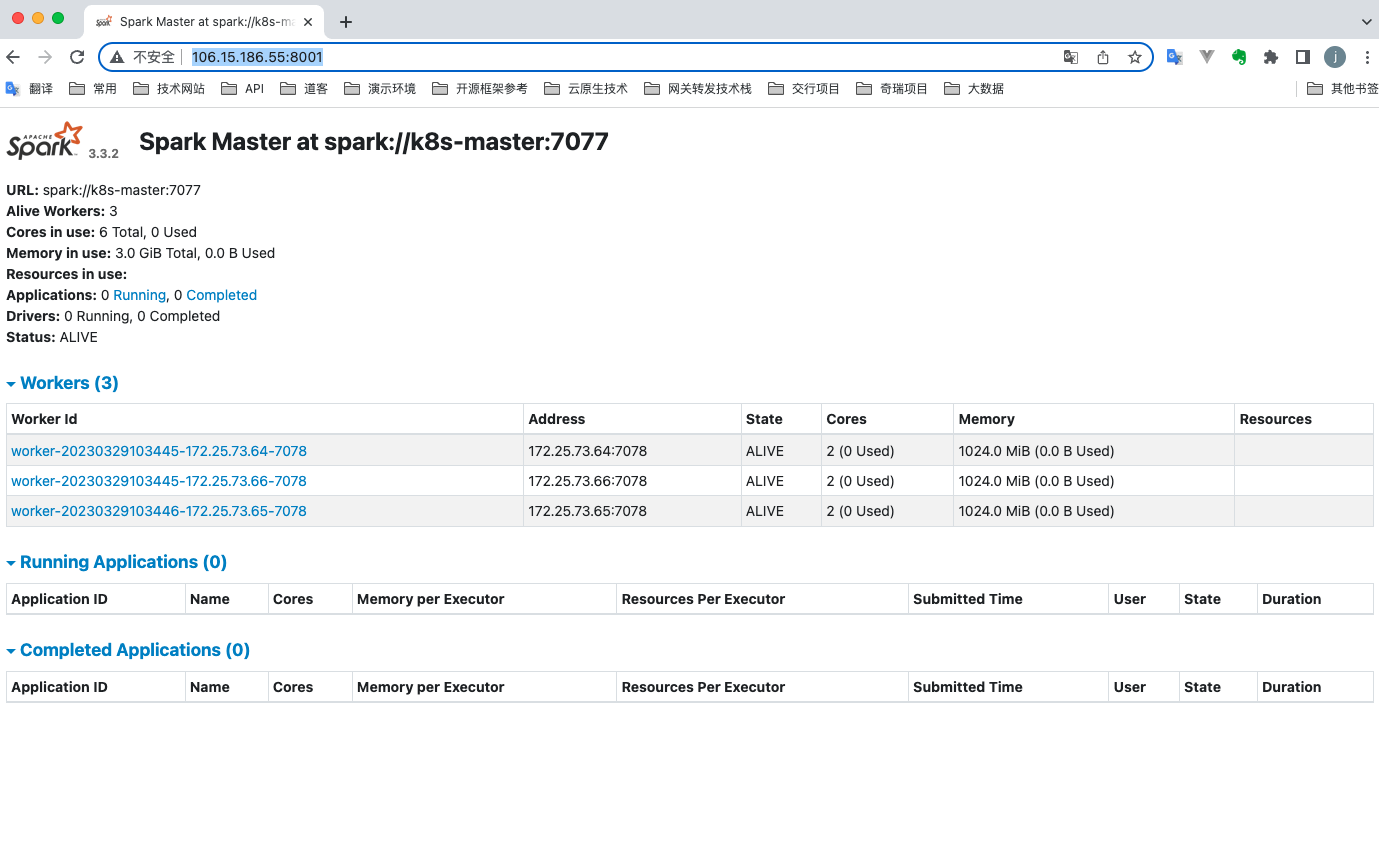Open the Chrome three-dot menu

[x=1367, y=57]
